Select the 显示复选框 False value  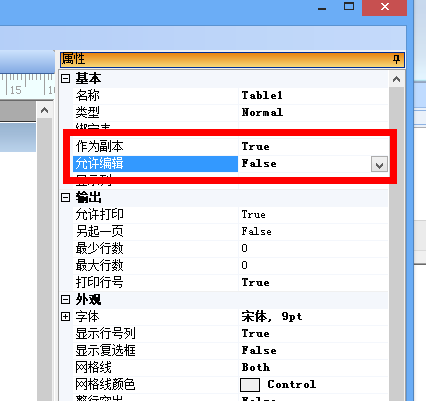259,350
